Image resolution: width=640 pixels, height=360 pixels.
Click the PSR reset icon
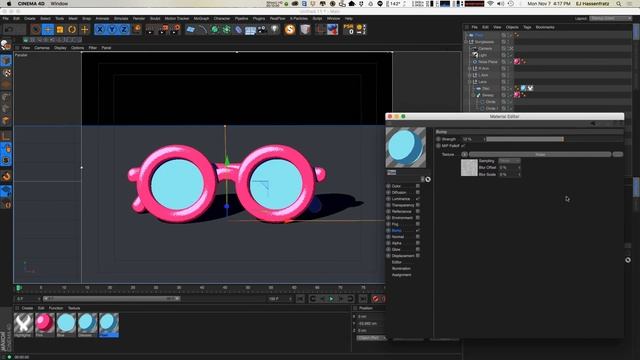pyautogui.click(x=349, y=29)
